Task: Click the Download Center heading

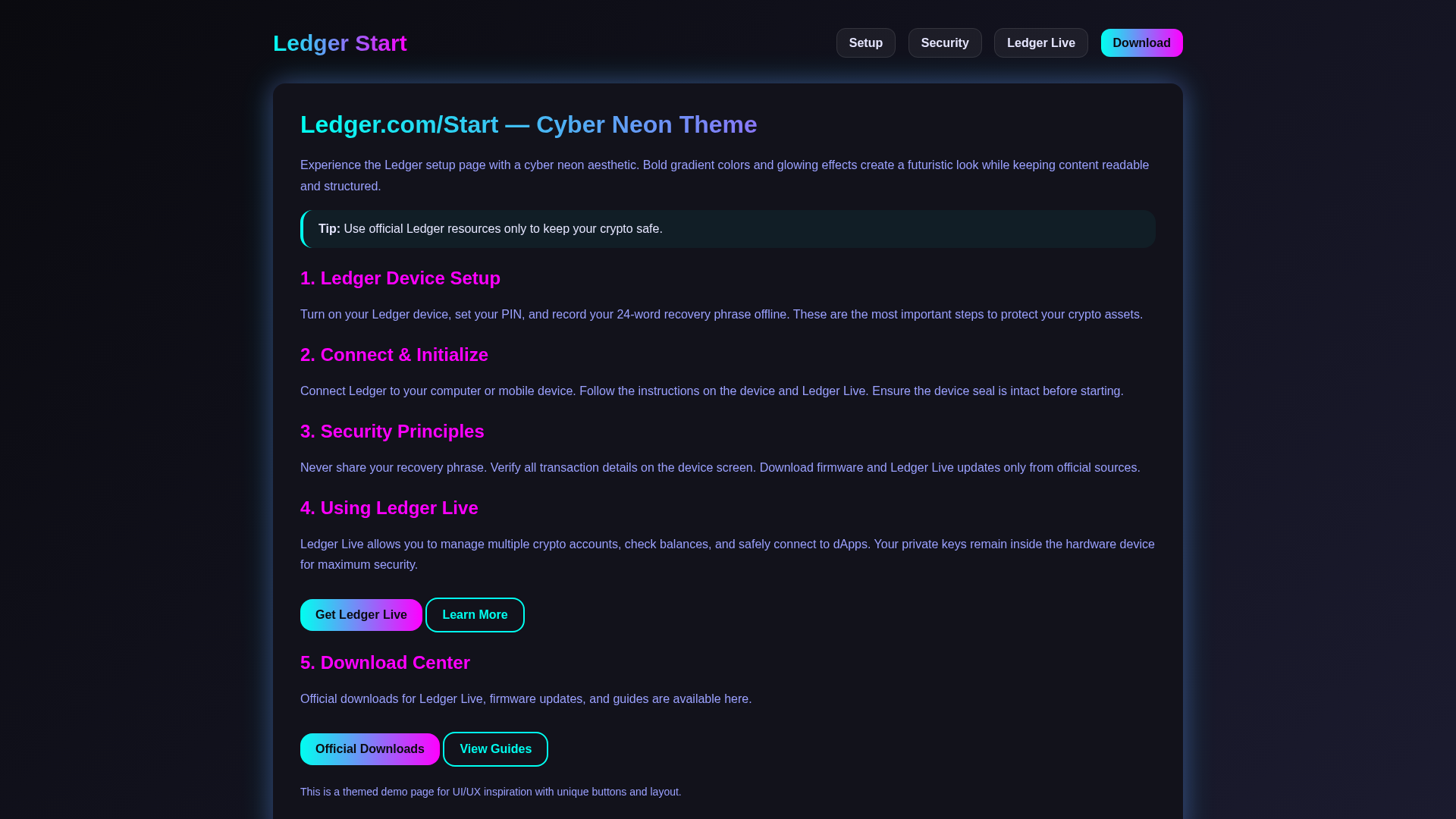Action: 385,662
